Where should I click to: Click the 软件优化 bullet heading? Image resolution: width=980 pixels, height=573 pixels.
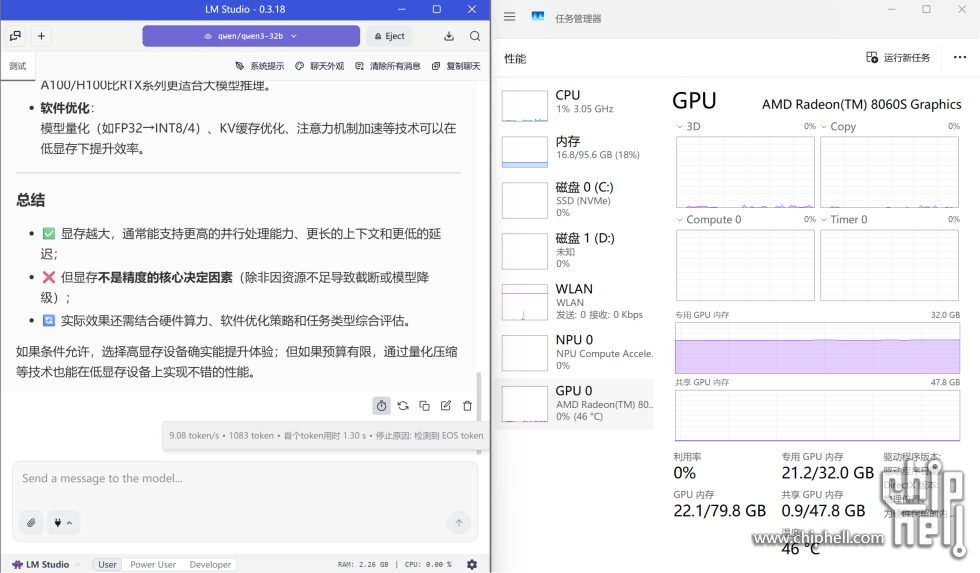click(x=65, y=108)
